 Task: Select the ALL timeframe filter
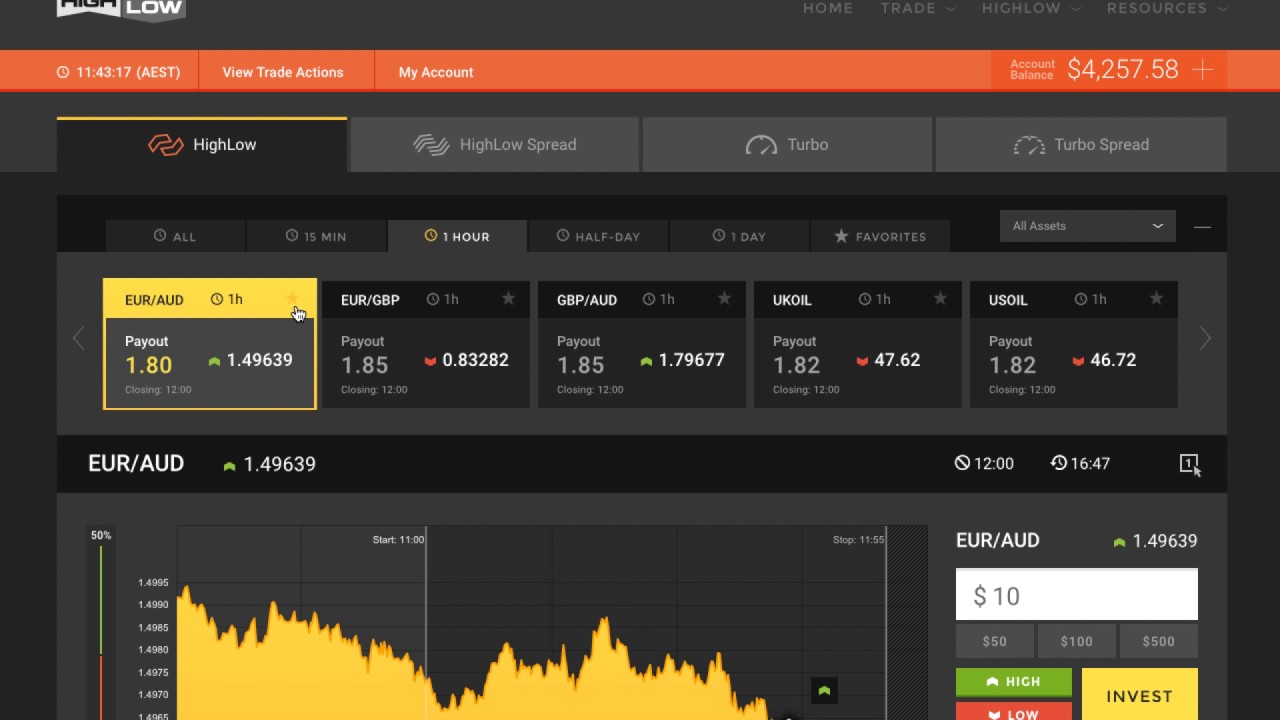[x=175, y=236]
